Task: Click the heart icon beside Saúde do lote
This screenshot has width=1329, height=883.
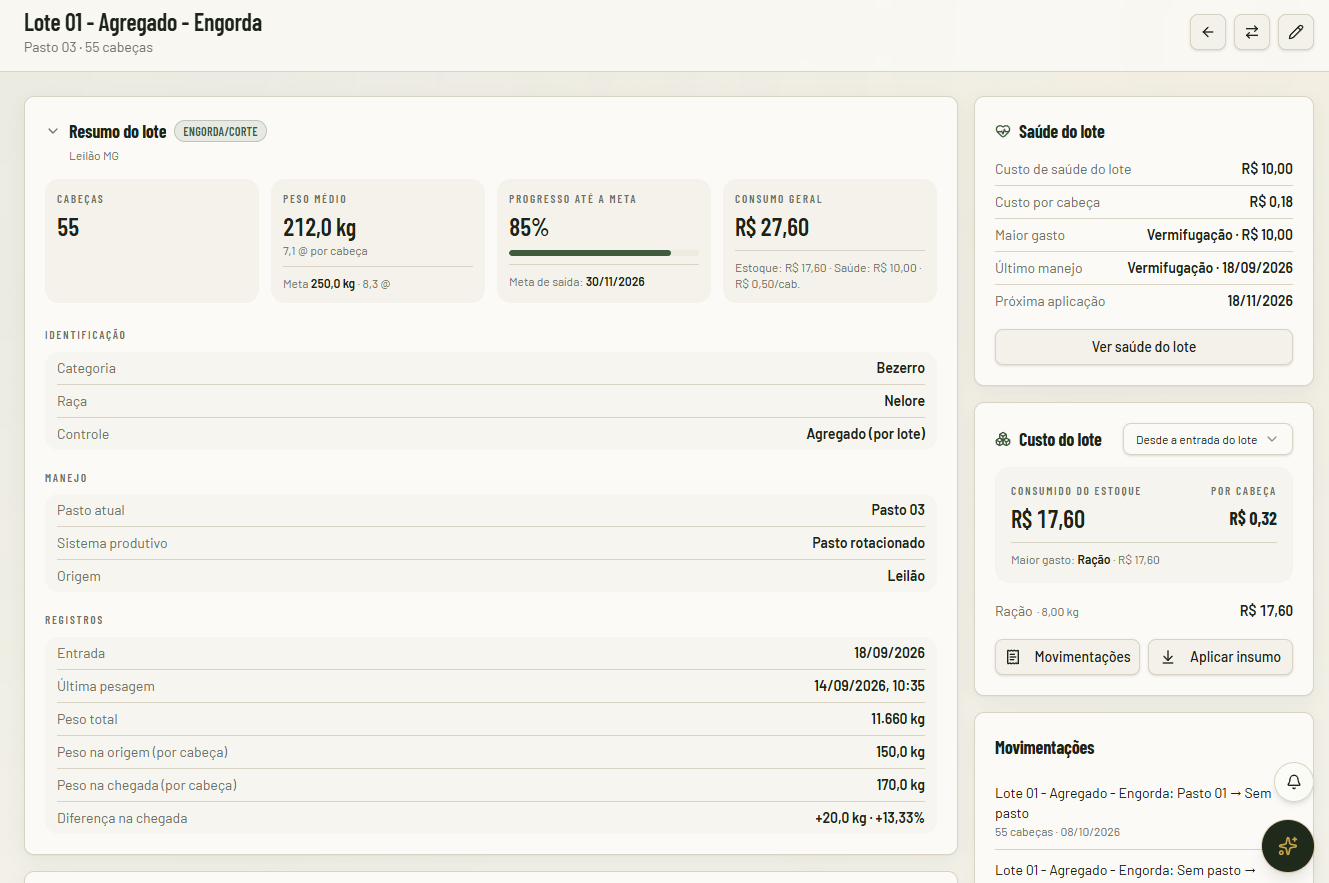Action: [1003, 132]
